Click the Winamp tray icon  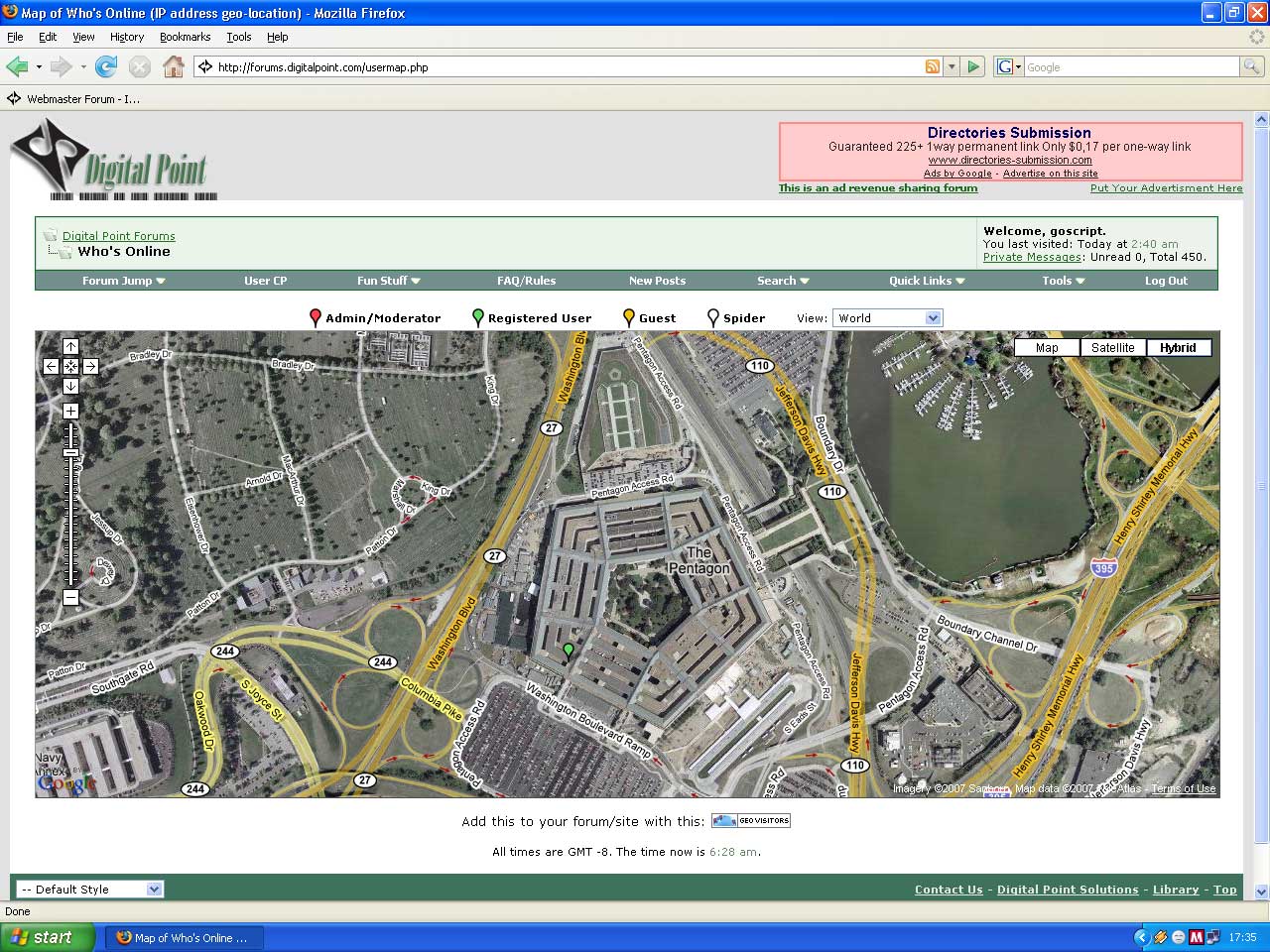pyautogui.click(x=1160, y=937)
